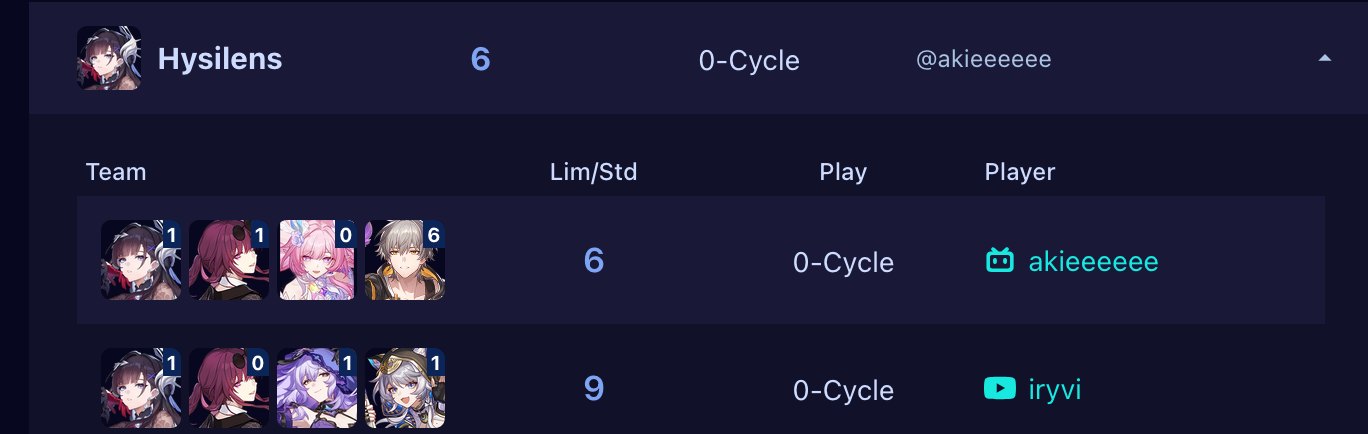The image size is (1368, 434).
Task: Select red-haired character in akieeeeee team
Action: (x=228, y=260)
